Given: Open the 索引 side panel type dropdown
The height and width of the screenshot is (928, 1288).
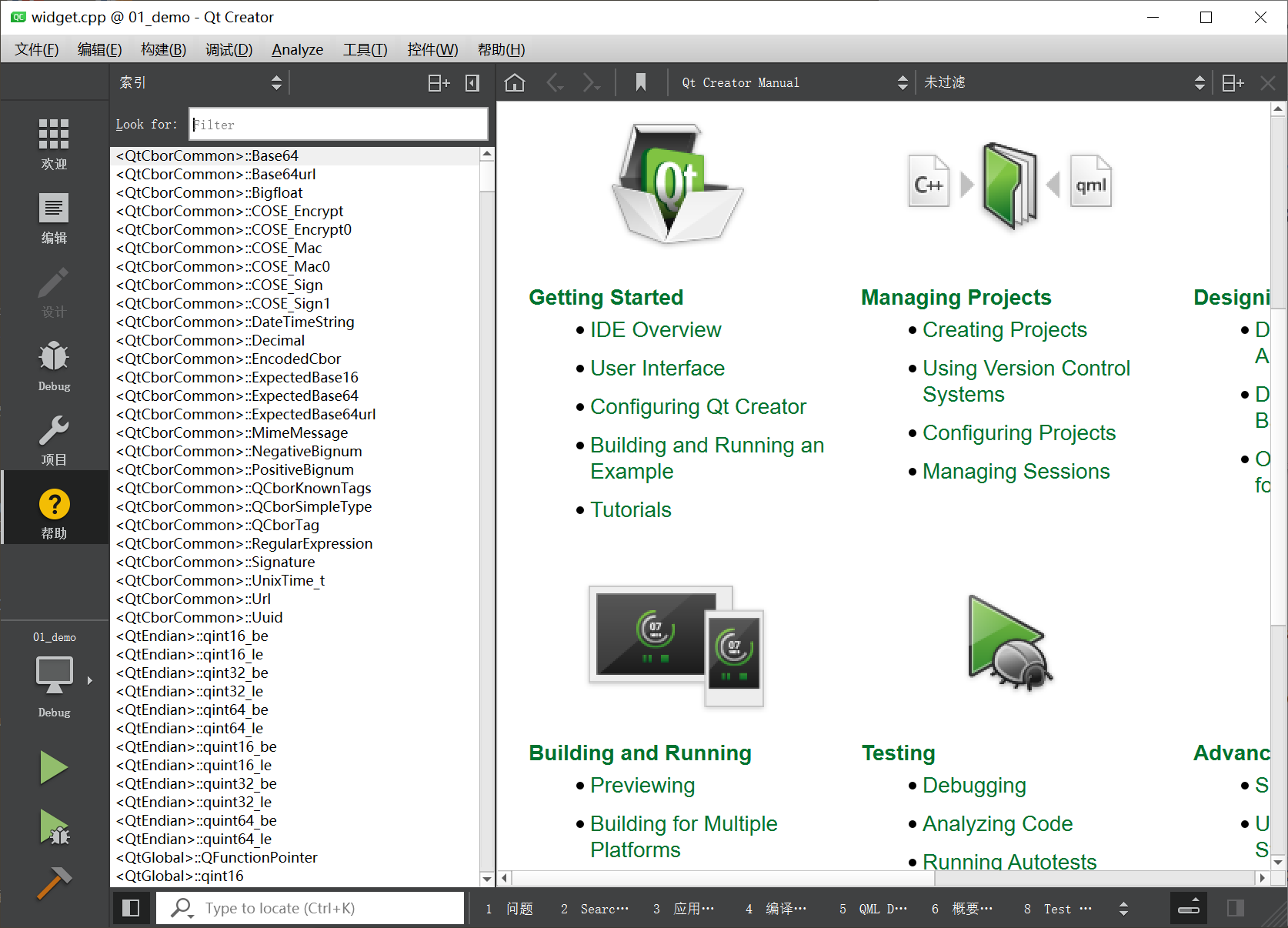Looking at the screenshot, I should pos(200,82).
